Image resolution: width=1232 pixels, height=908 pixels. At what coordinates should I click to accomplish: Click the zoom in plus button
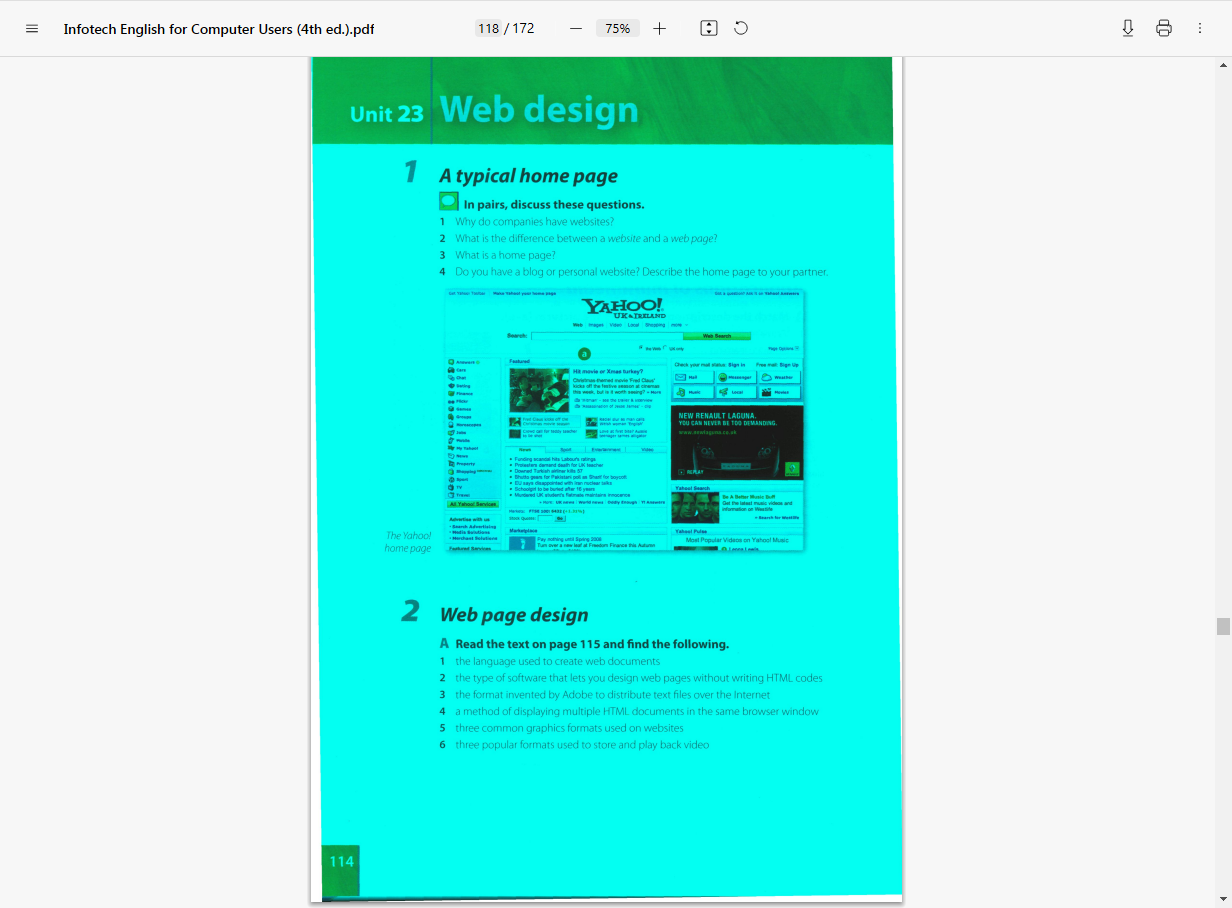click(x=659, y=29)
